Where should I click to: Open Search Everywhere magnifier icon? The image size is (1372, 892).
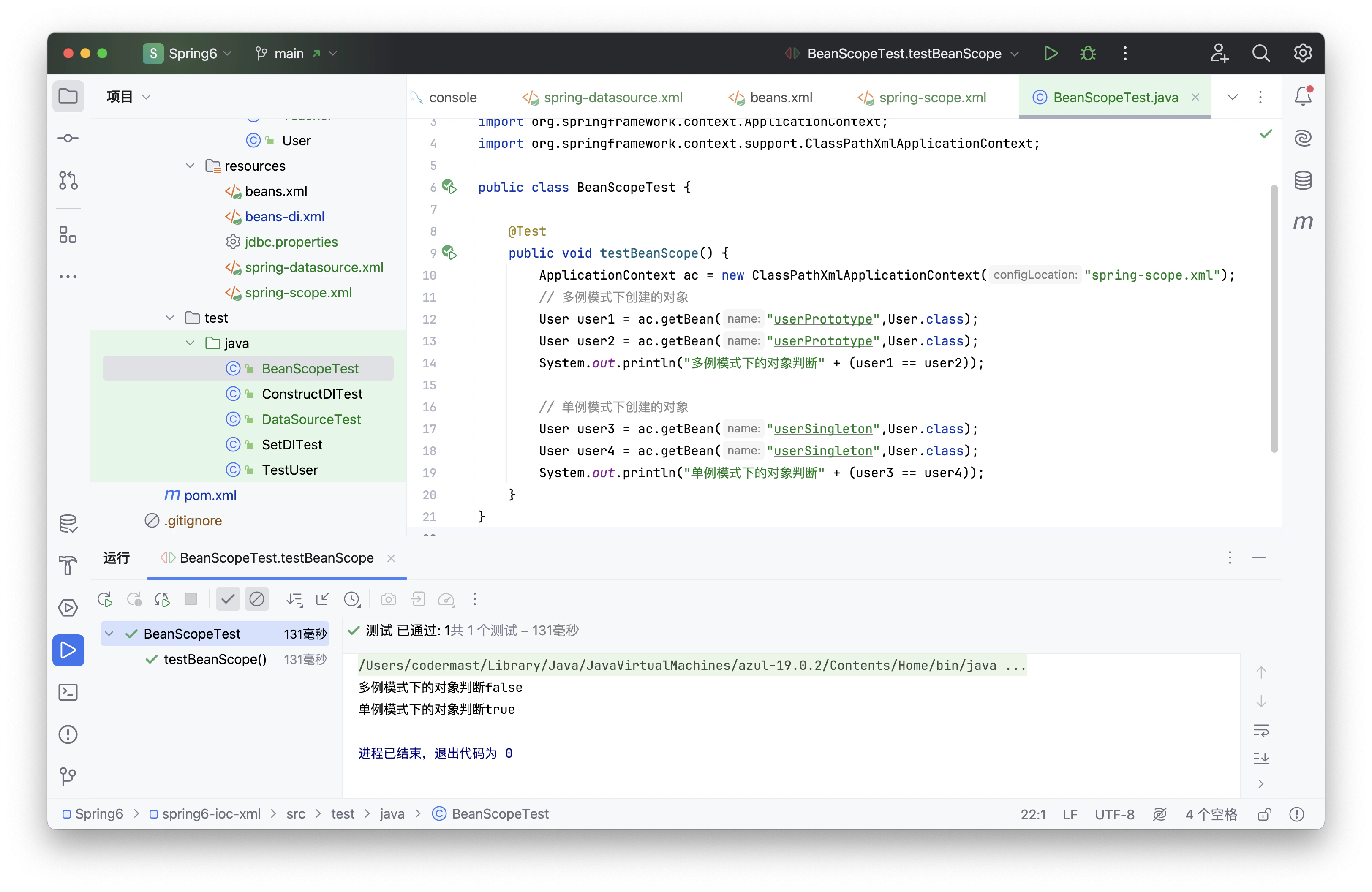1261,54
